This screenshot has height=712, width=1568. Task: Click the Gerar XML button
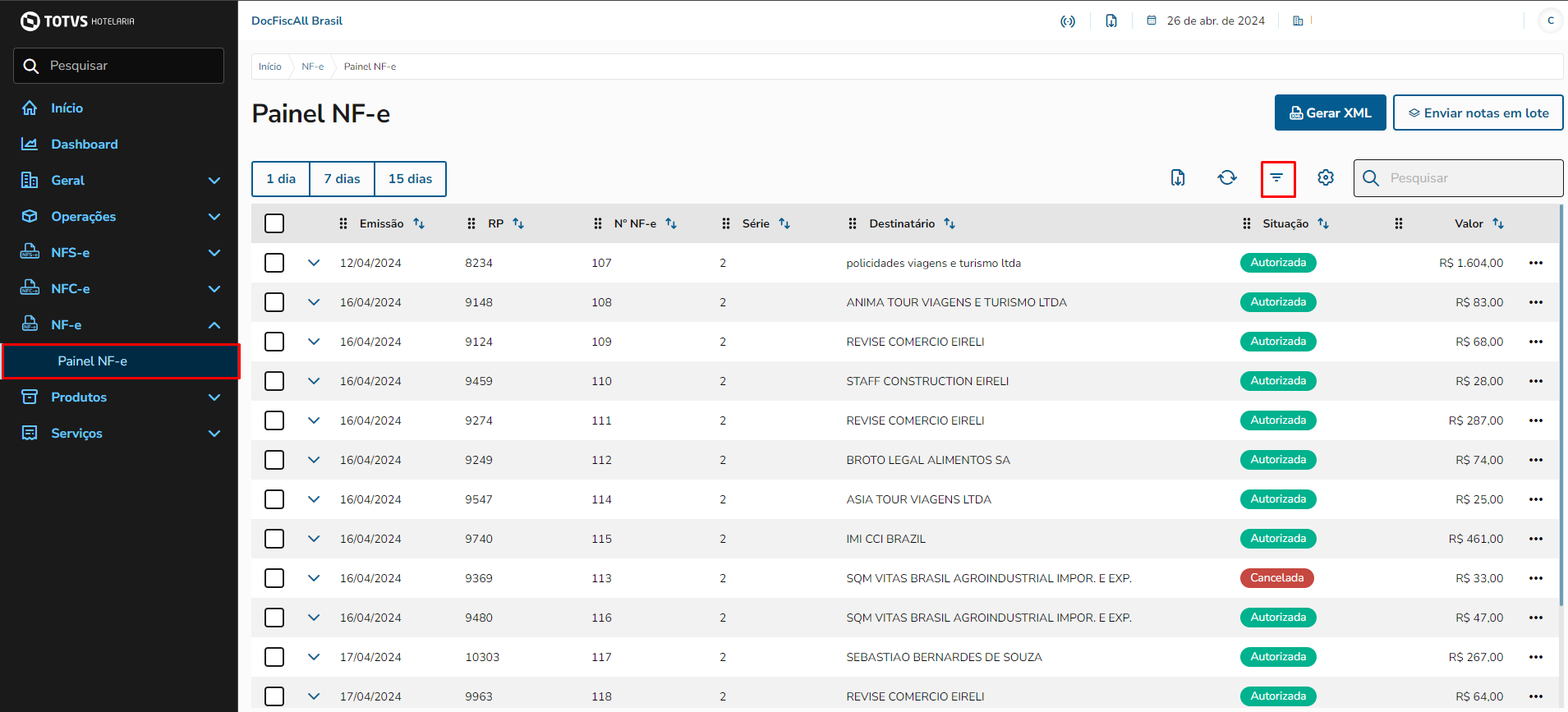point(1331,113)
